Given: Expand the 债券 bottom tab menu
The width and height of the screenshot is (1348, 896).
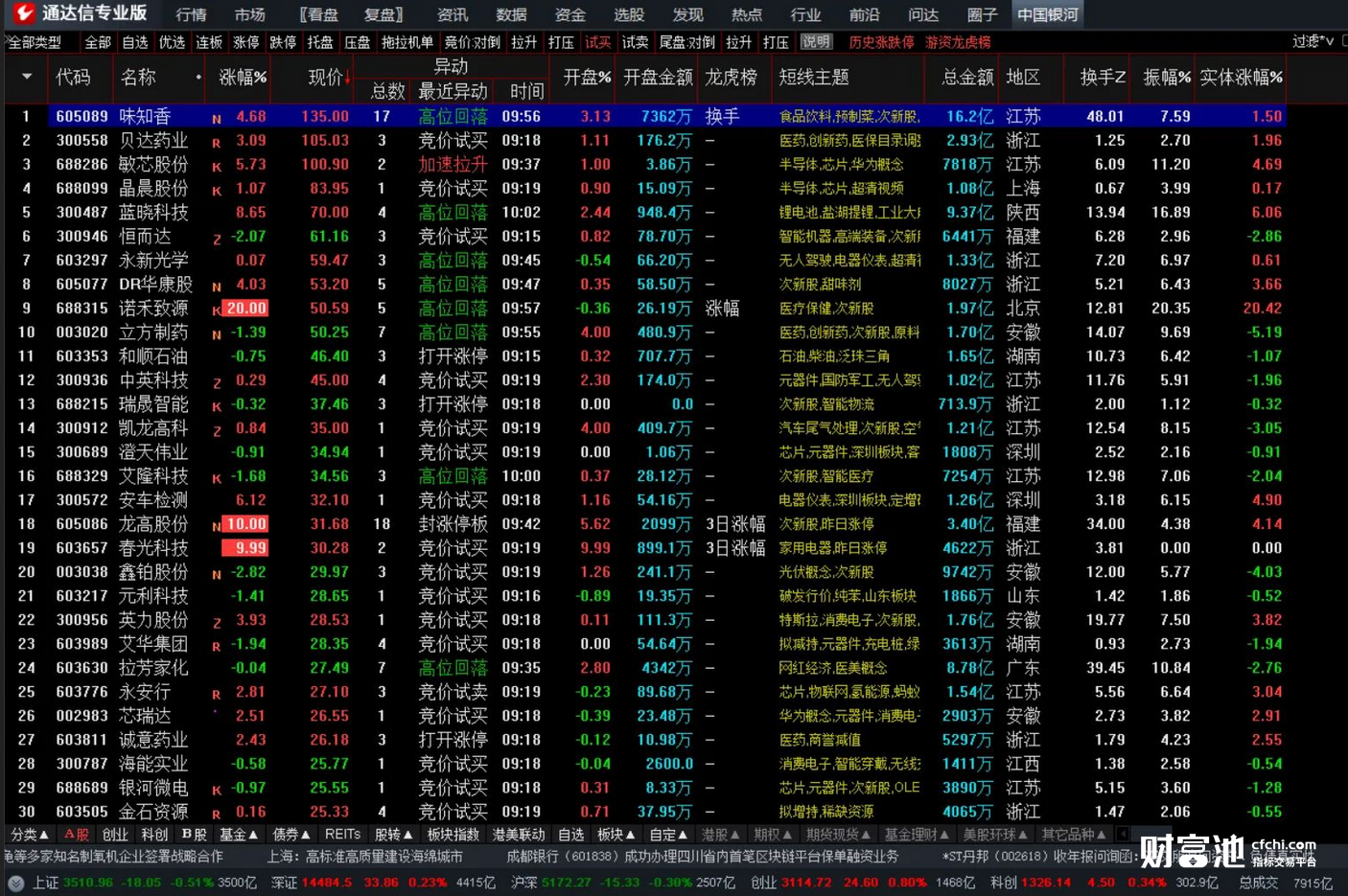Looking at the screenshot, I should pyautogui.click(x=291, y=835).
